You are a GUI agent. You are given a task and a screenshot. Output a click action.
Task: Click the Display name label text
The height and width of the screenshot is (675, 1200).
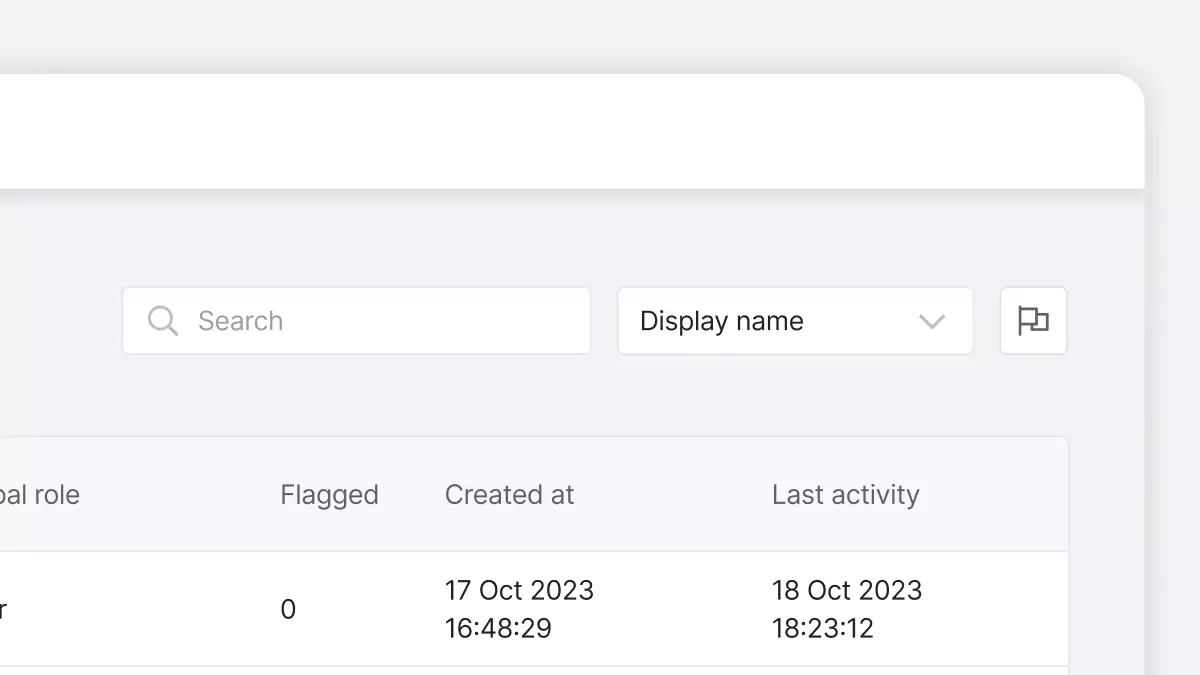[722, 321]
